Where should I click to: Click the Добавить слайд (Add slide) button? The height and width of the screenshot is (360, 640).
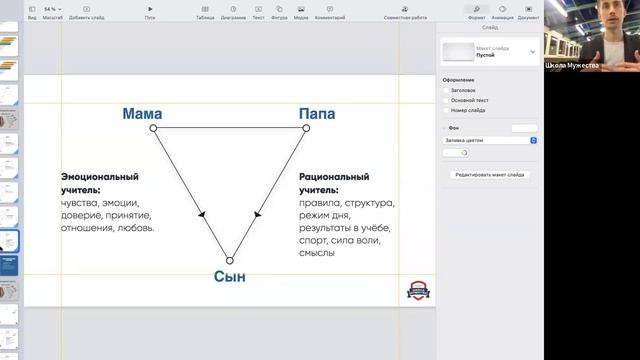click(x=87, y=12)
